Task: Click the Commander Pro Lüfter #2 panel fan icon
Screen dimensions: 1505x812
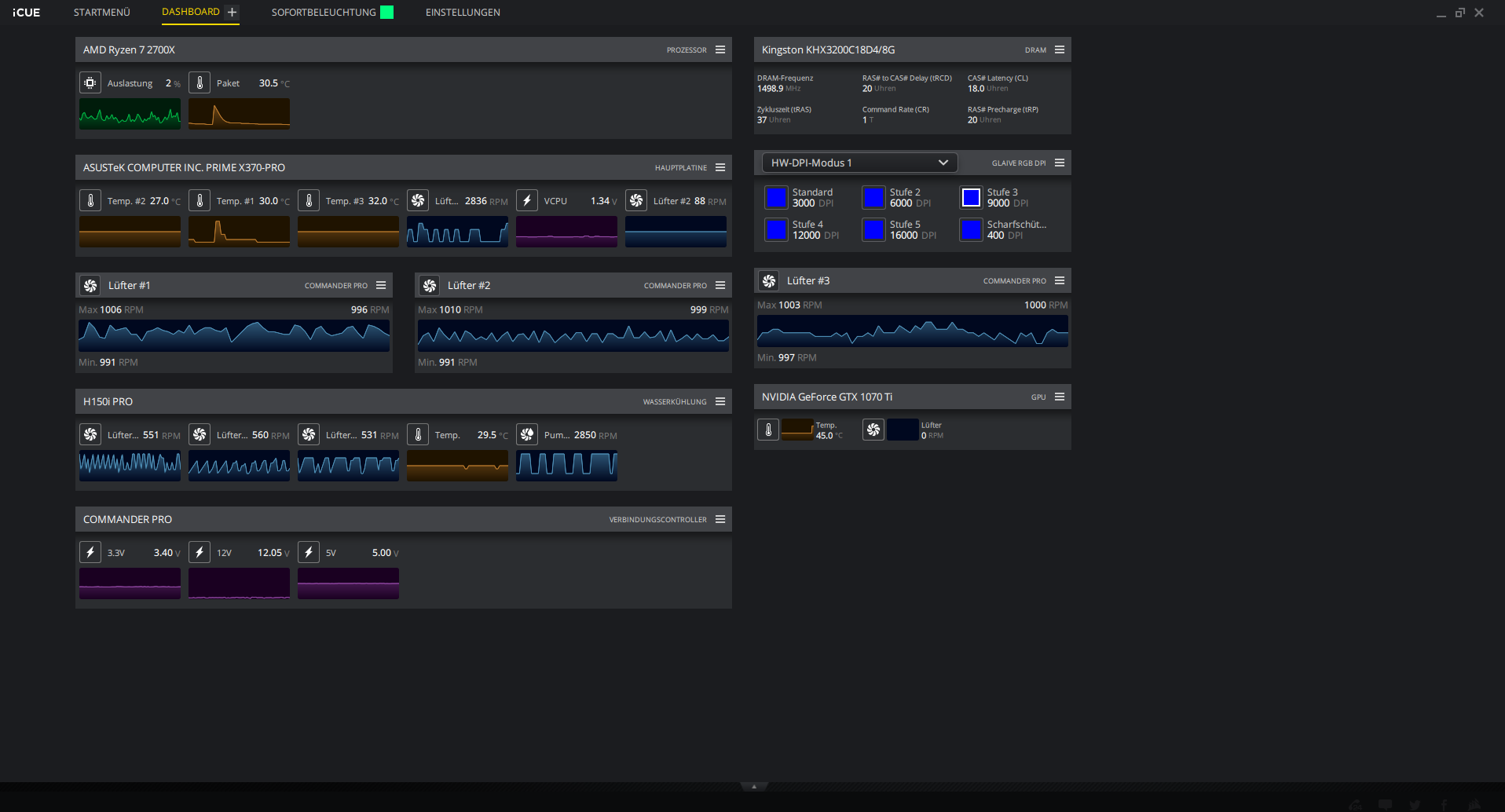Action: tap(430, 285)
